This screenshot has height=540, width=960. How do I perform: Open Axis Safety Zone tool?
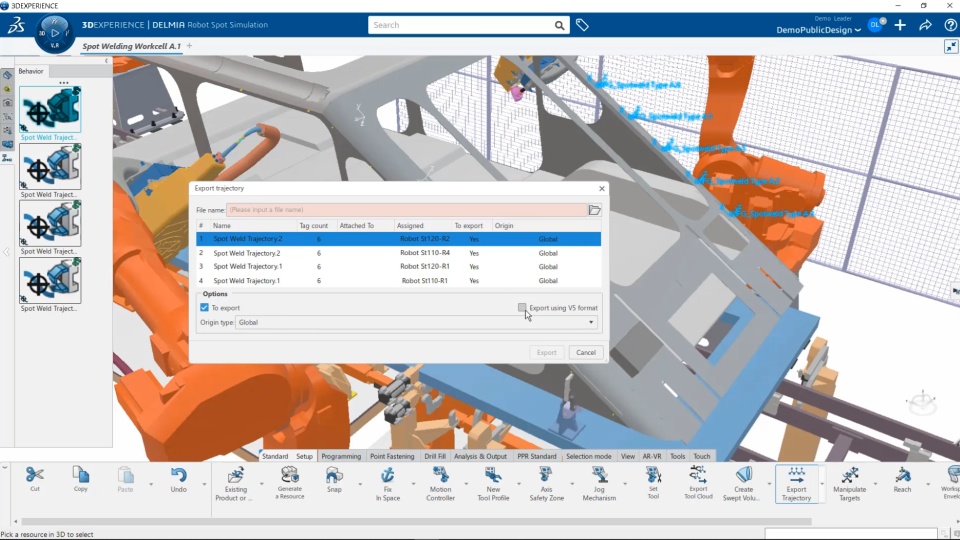pyautogui.click(x=546, y=484)
